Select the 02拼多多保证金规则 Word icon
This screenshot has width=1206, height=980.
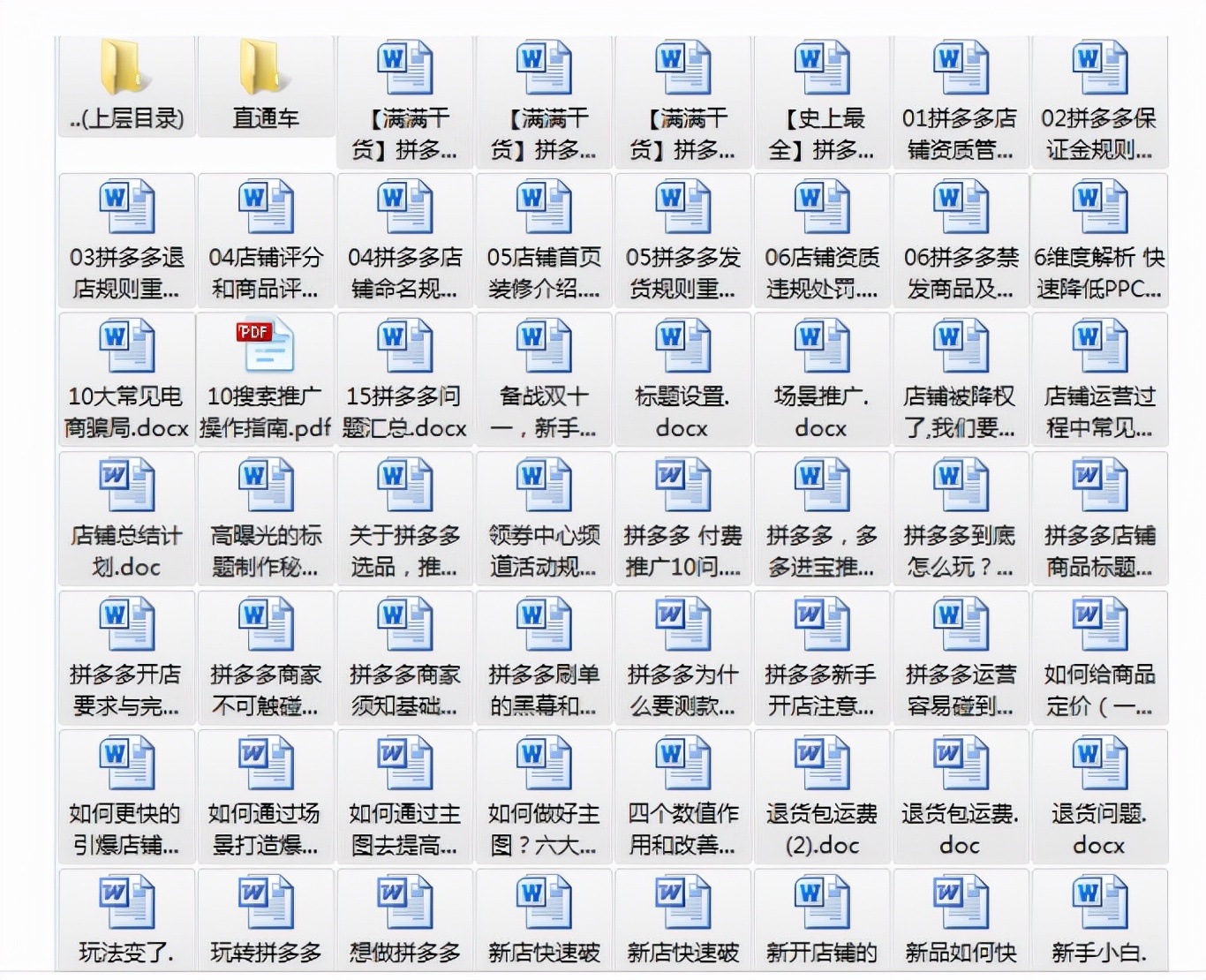click(x=1100, y=67)
